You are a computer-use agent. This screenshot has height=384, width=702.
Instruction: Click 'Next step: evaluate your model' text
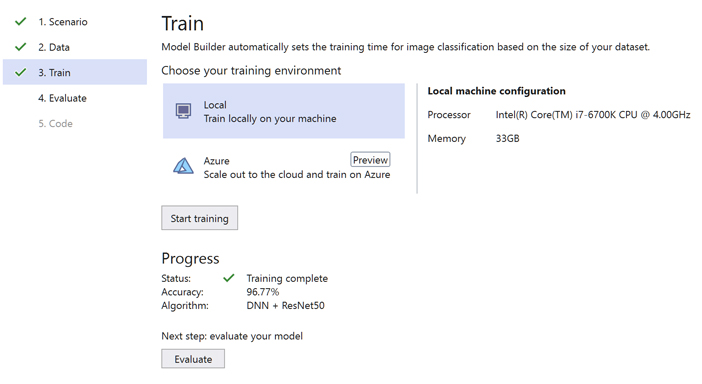click(x=232, y=336)
